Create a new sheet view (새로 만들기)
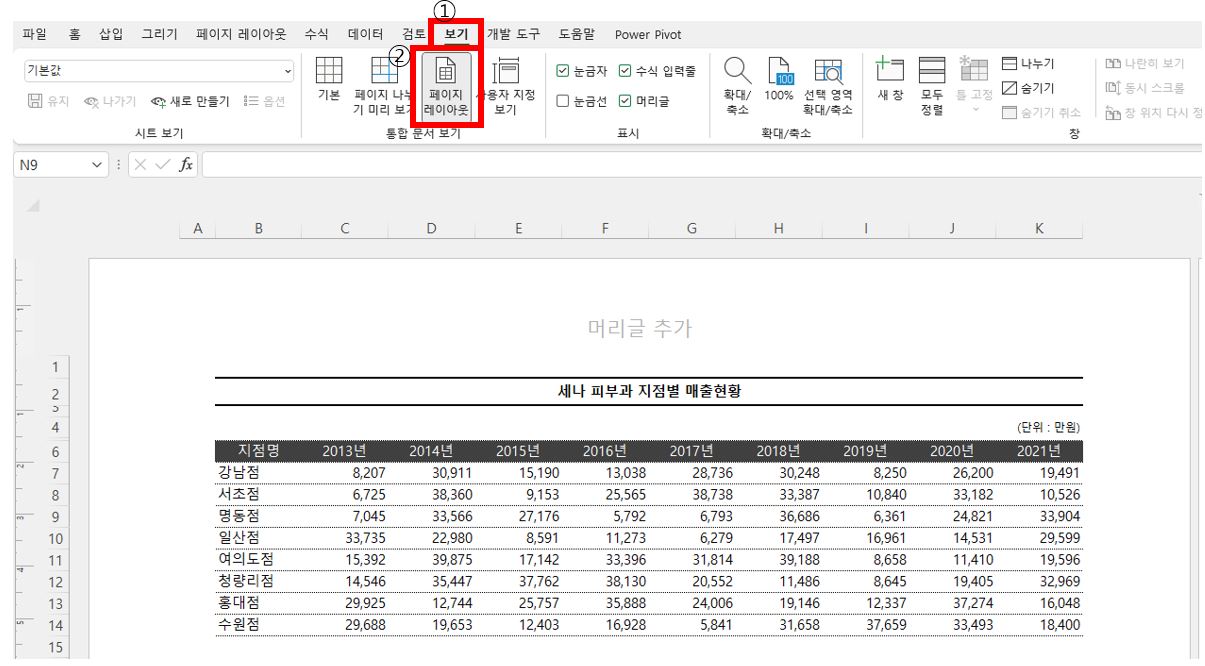Image resolution: width=1205 pixels, height=666 pixels. coord(190,101)
